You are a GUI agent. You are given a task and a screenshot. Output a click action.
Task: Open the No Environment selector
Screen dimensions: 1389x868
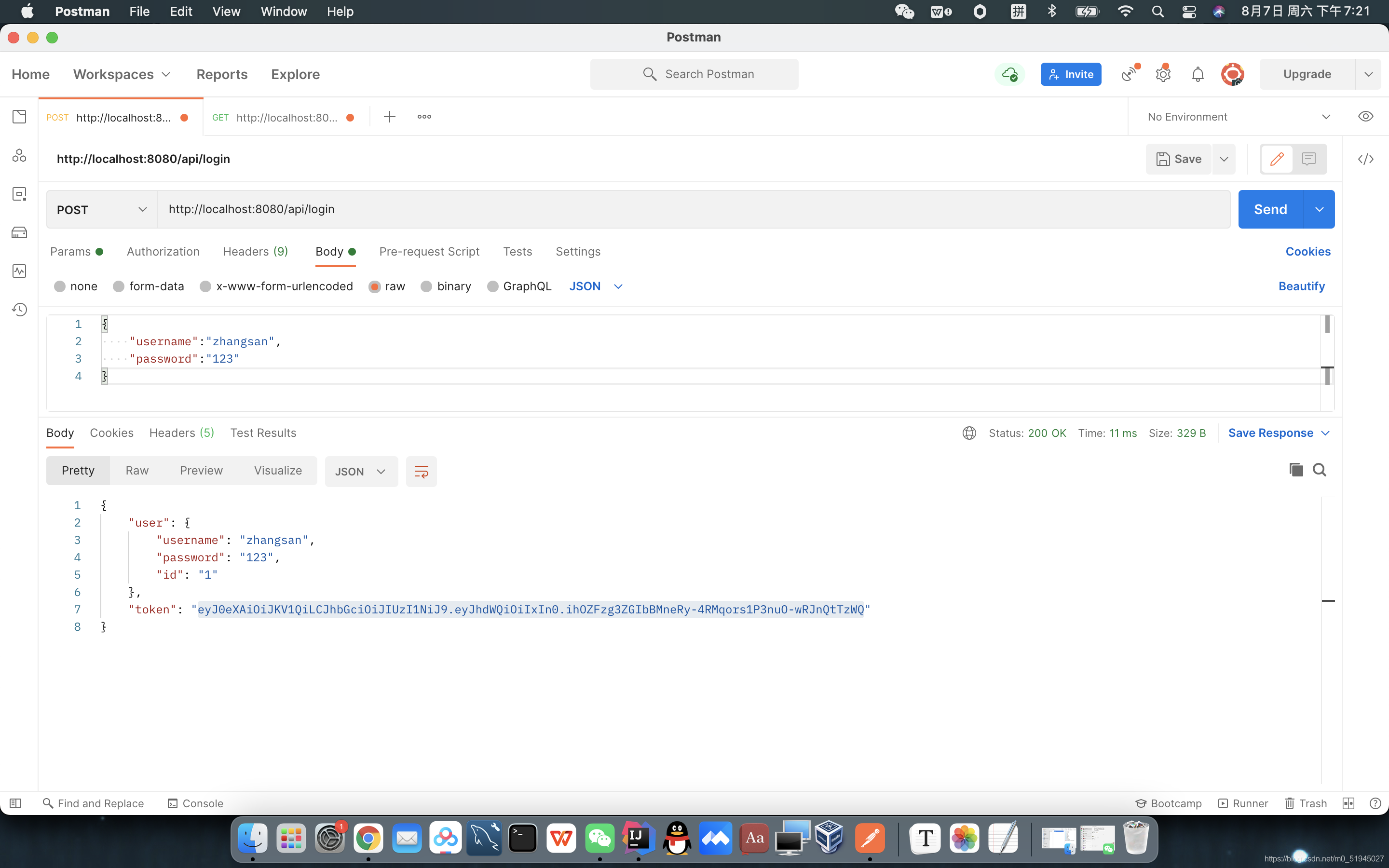click(1238, 117)
